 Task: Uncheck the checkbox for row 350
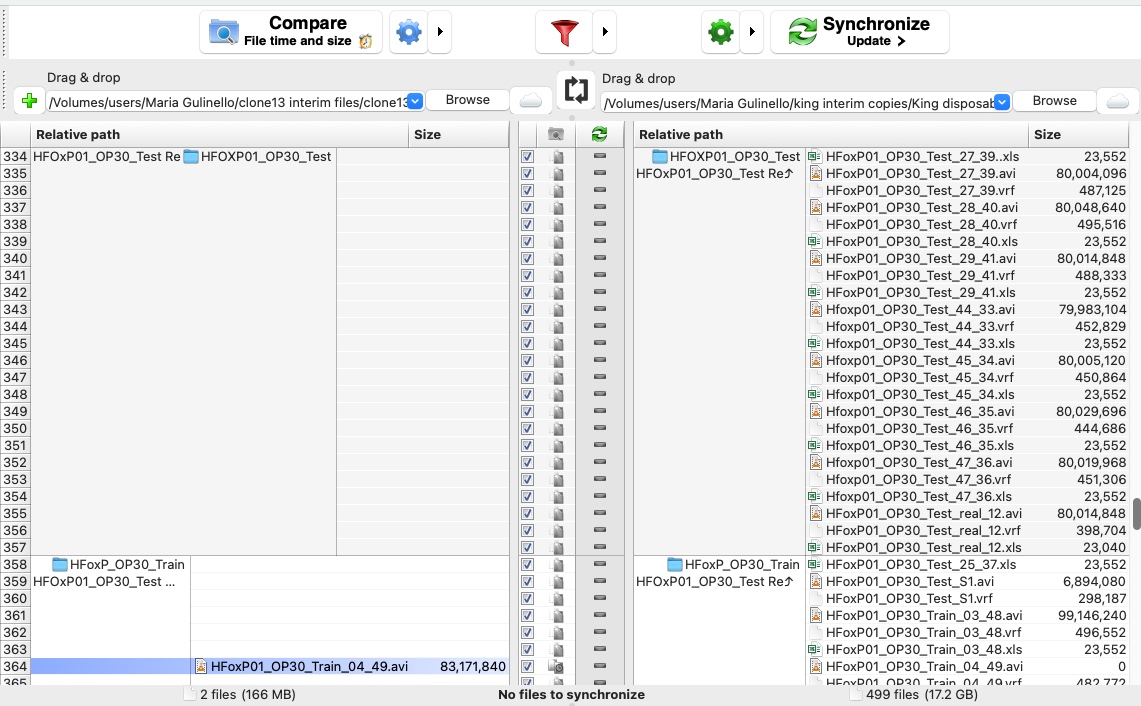(x=528, y=428)
